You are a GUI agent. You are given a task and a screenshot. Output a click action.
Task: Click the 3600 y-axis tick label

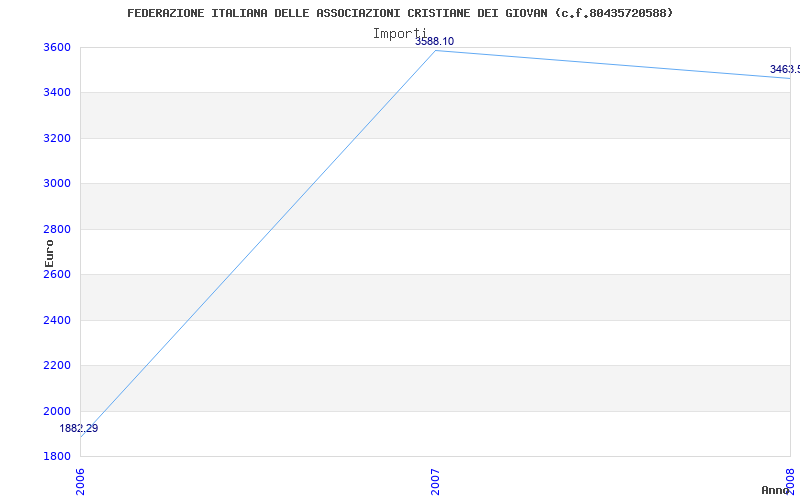coord(57,47)
